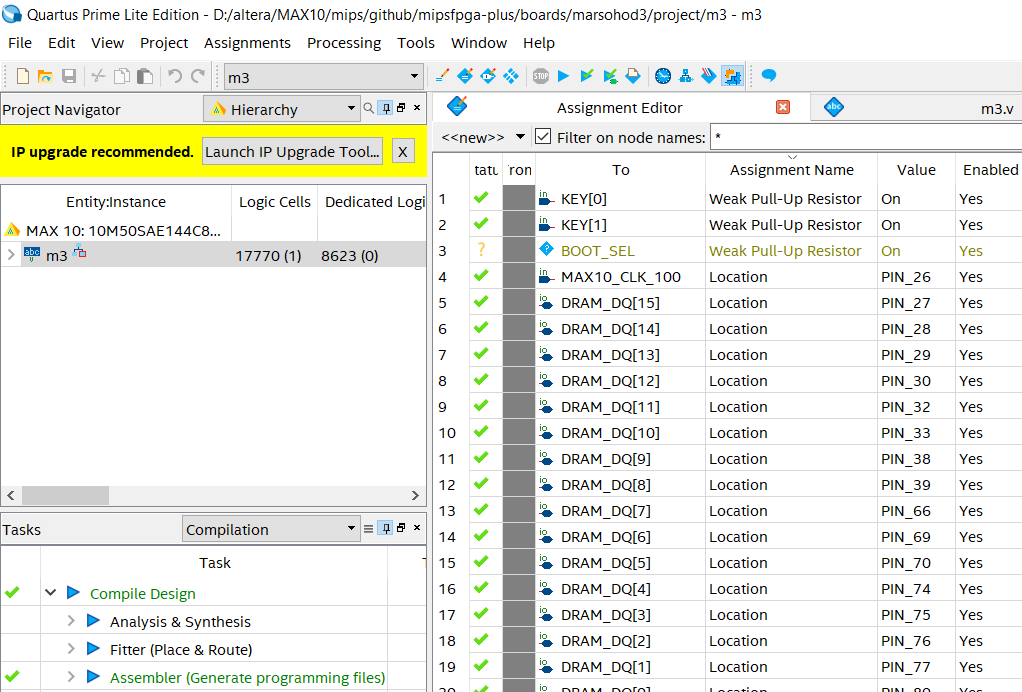Click the search magnifier in Project Navigator
This screenshot has width=1022, height=692.
tap(369, 108)
